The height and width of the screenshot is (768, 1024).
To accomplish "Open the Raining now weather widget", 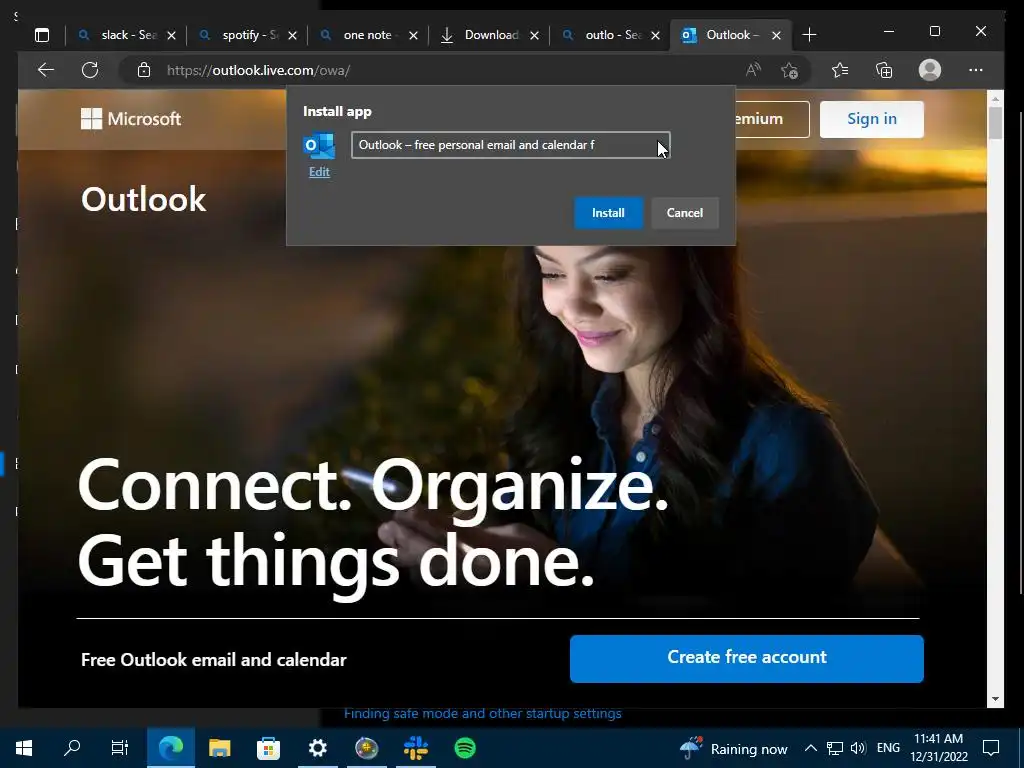I will click(733, 748).
